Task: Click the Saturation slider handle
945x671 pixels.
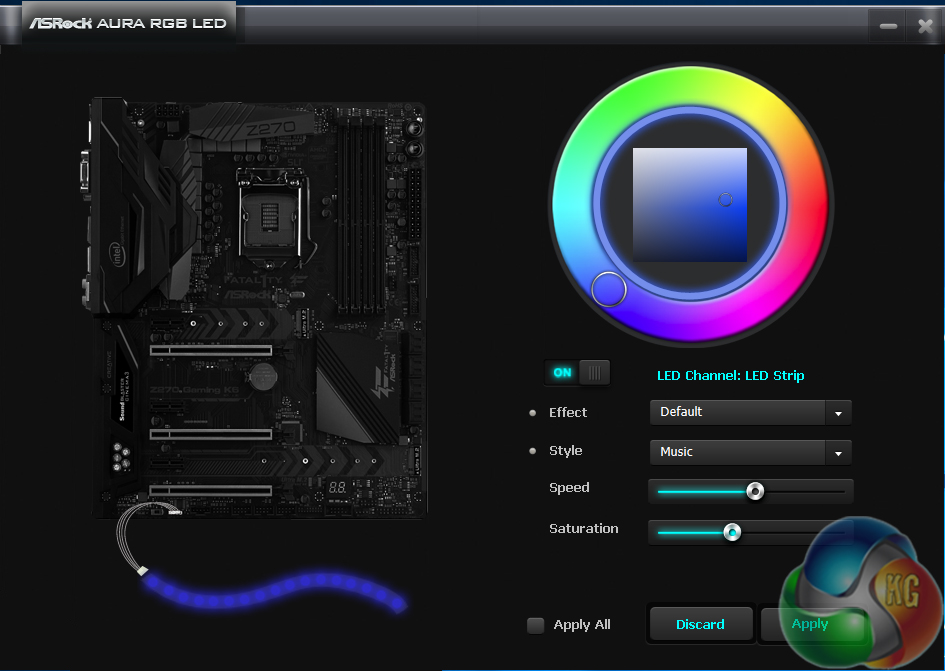Action: (732, 532)
